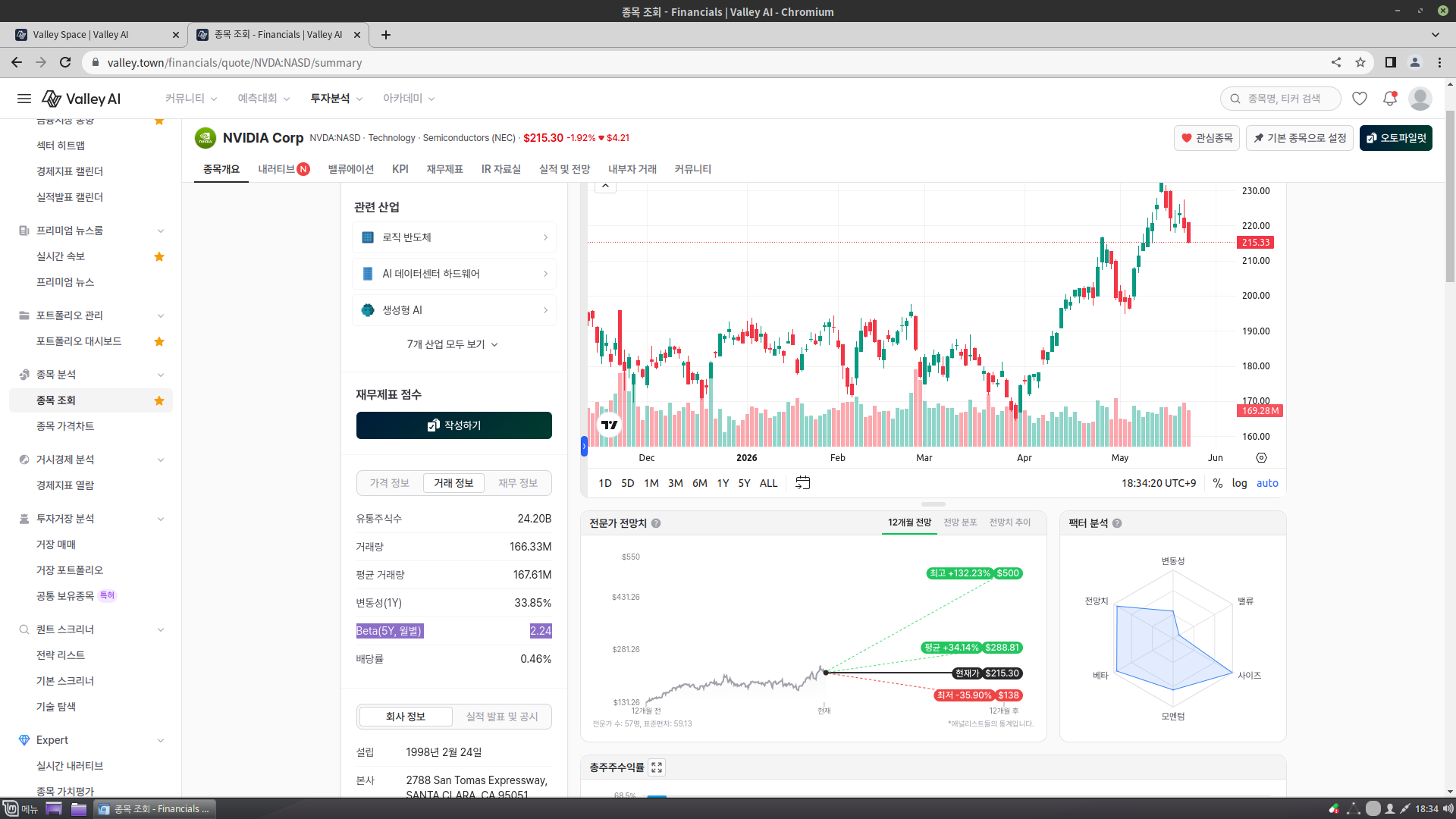This screenshot has width=1456, height=819.
Task: Open the hamburger sidebar menu
Action: (24, 99)
